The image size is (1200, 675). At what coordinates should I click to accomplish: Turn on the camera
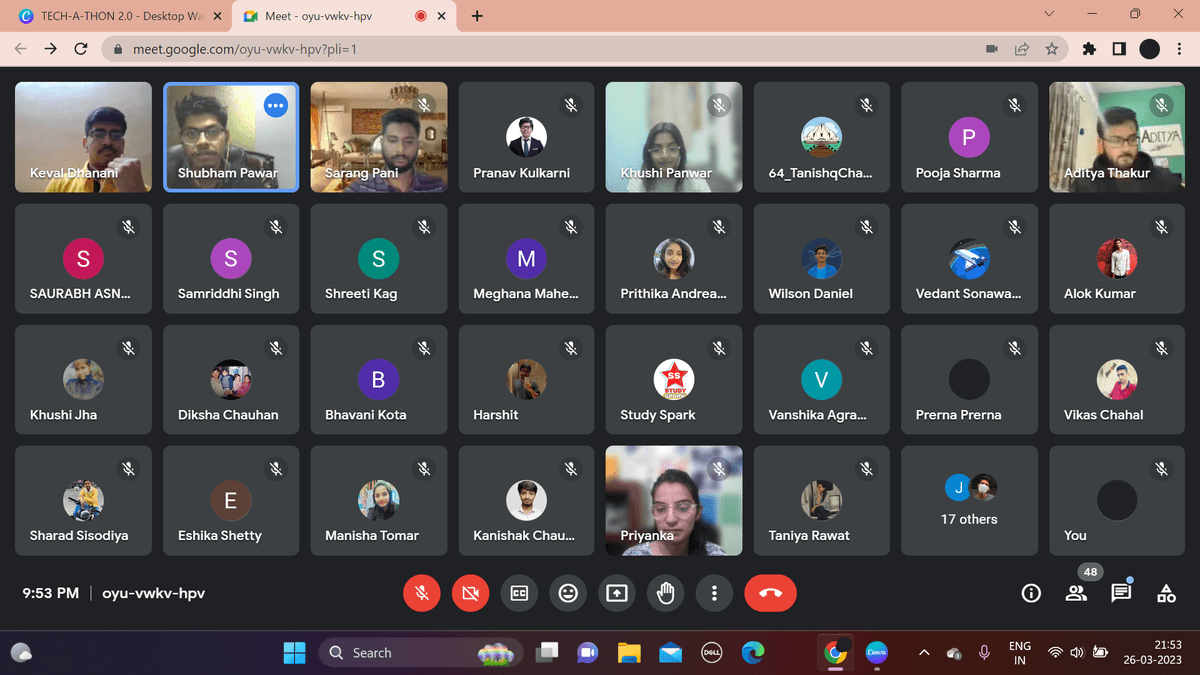pos(470,593)
